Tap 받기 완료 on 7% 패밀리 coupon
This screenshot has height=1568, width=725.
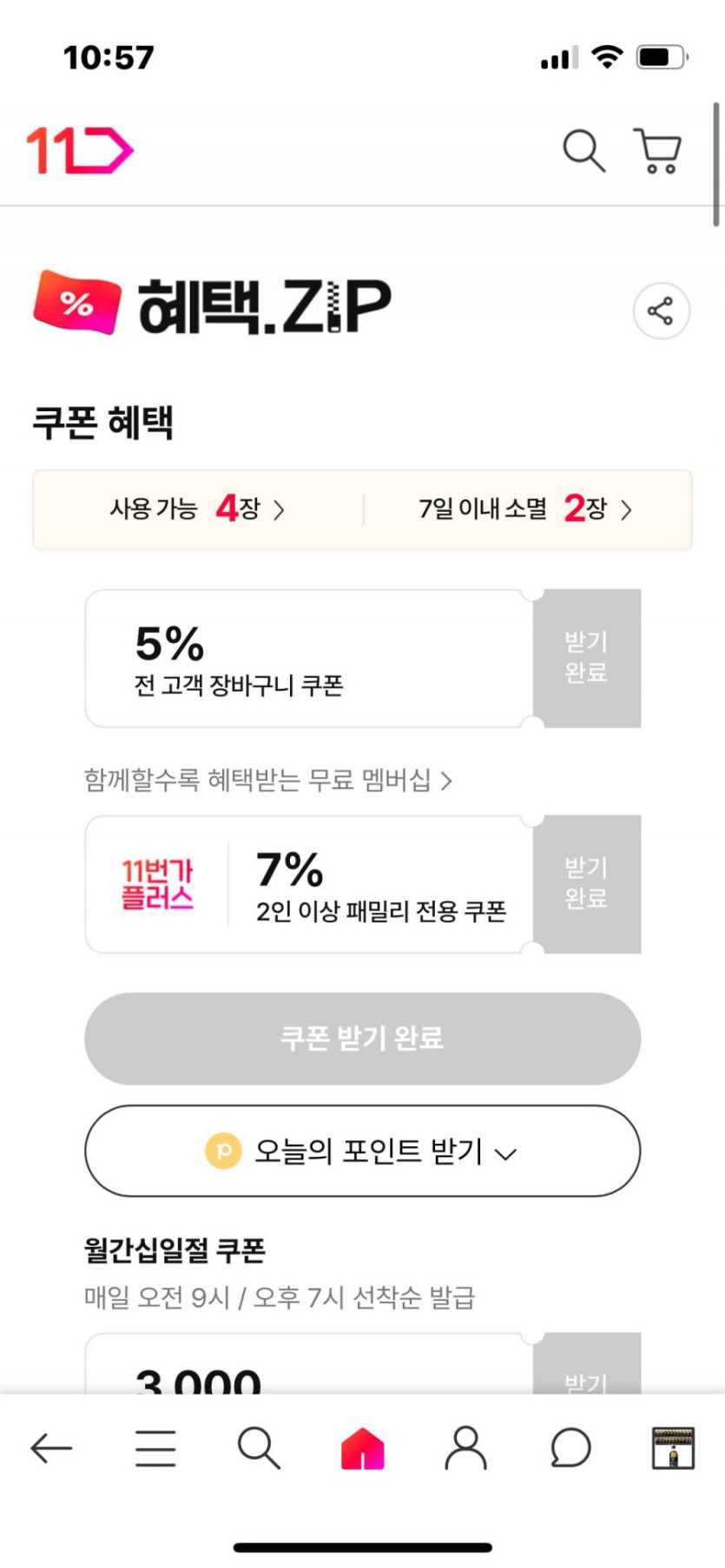(x=586, y=883)
